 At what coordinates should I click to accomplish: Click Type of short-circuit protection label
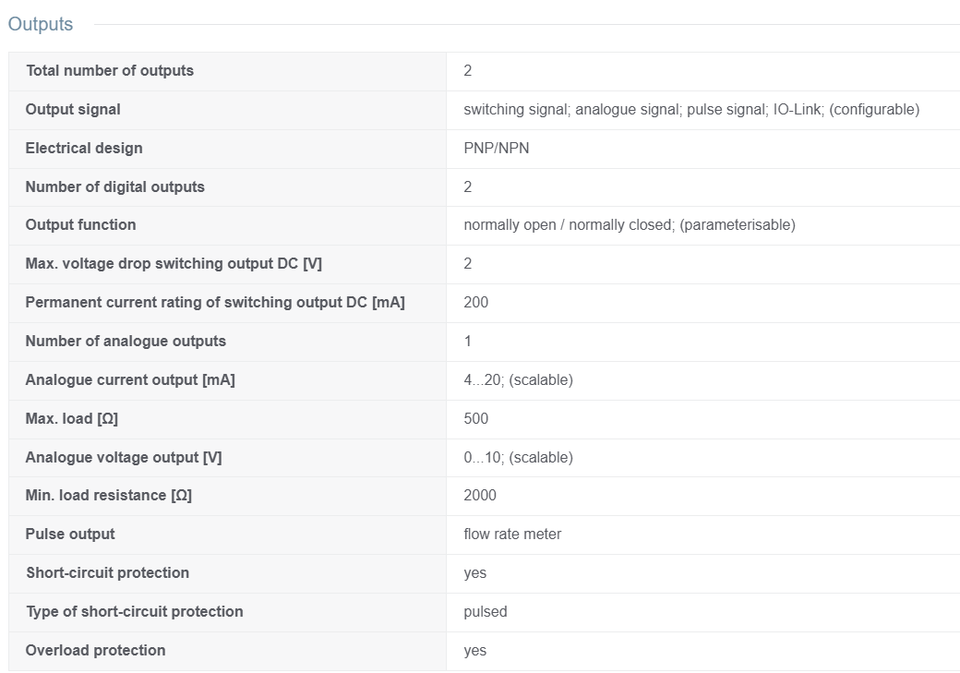(x=135, y=611)
